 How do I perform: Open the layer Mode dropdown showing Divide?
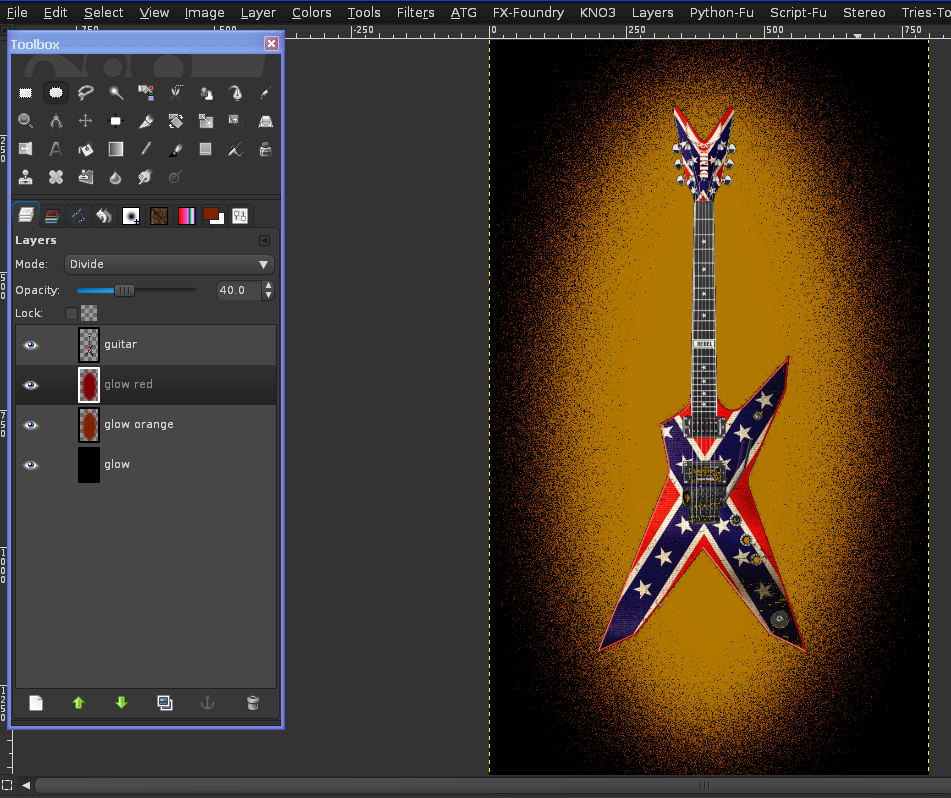(x=169, y=264)
